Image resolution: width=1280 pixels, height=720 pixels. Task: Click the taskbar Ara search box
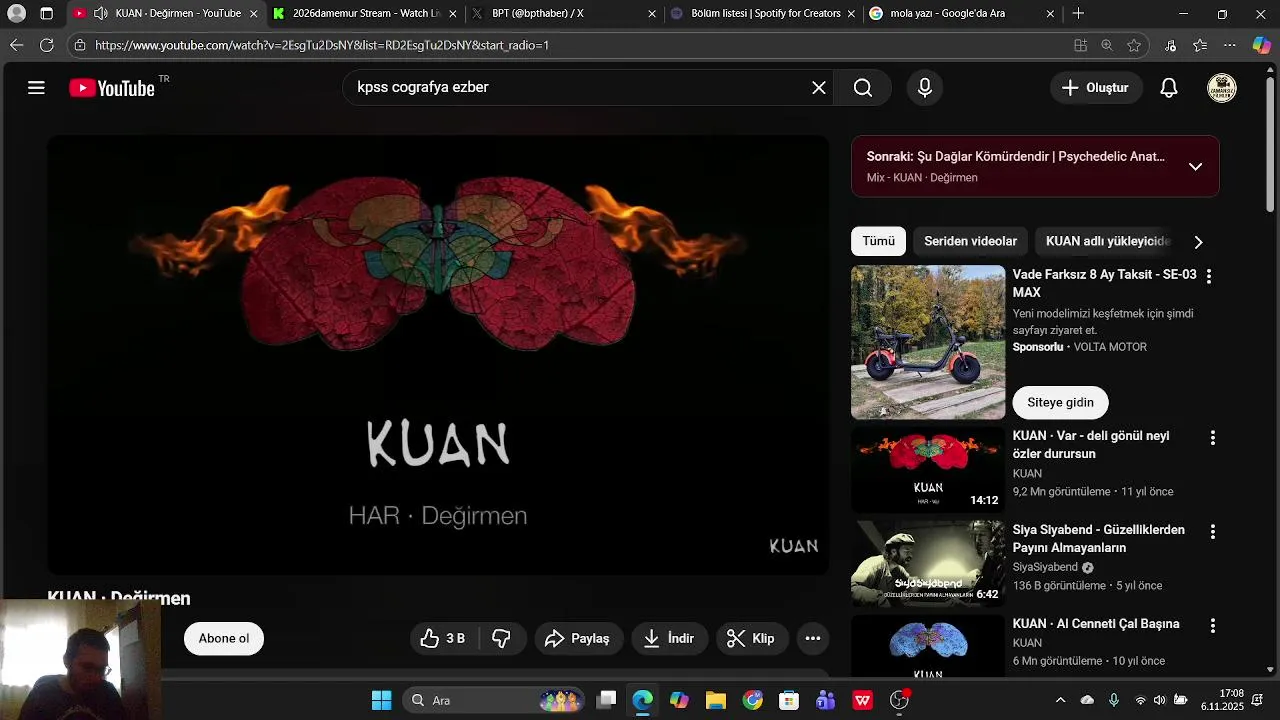pos(495,700)
